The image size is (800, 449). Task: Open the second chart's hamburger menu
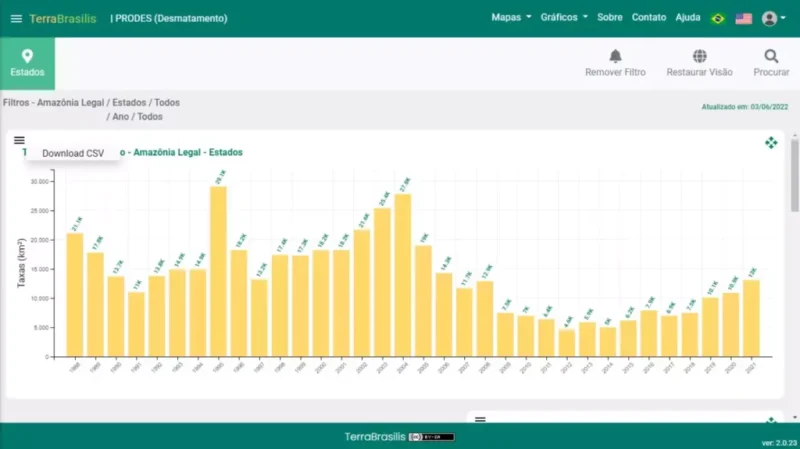click(x=480, y=420)
